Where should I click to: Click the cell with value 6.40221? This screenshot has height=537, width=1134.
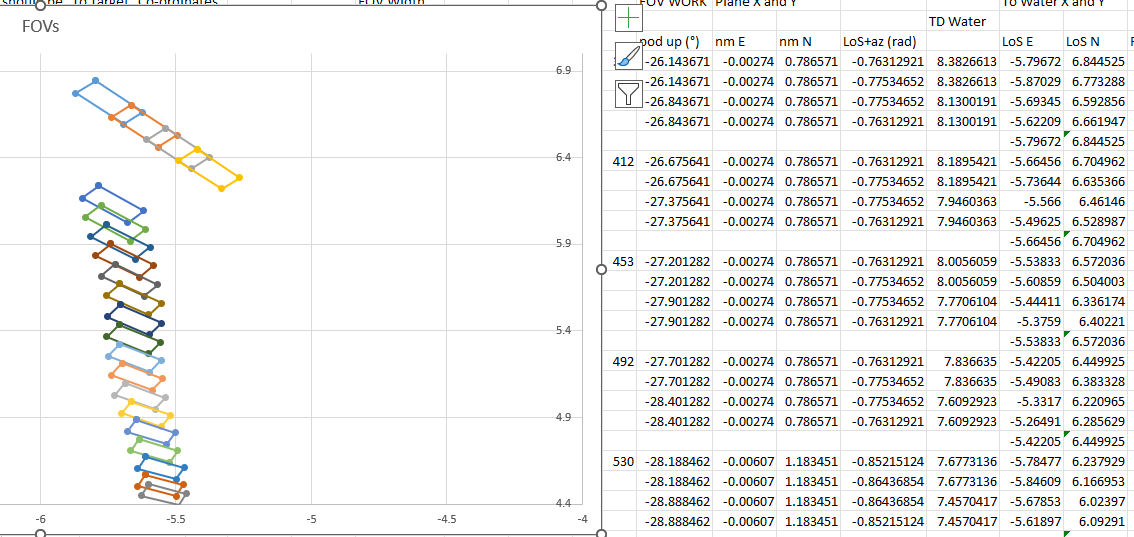(1094, 321)
